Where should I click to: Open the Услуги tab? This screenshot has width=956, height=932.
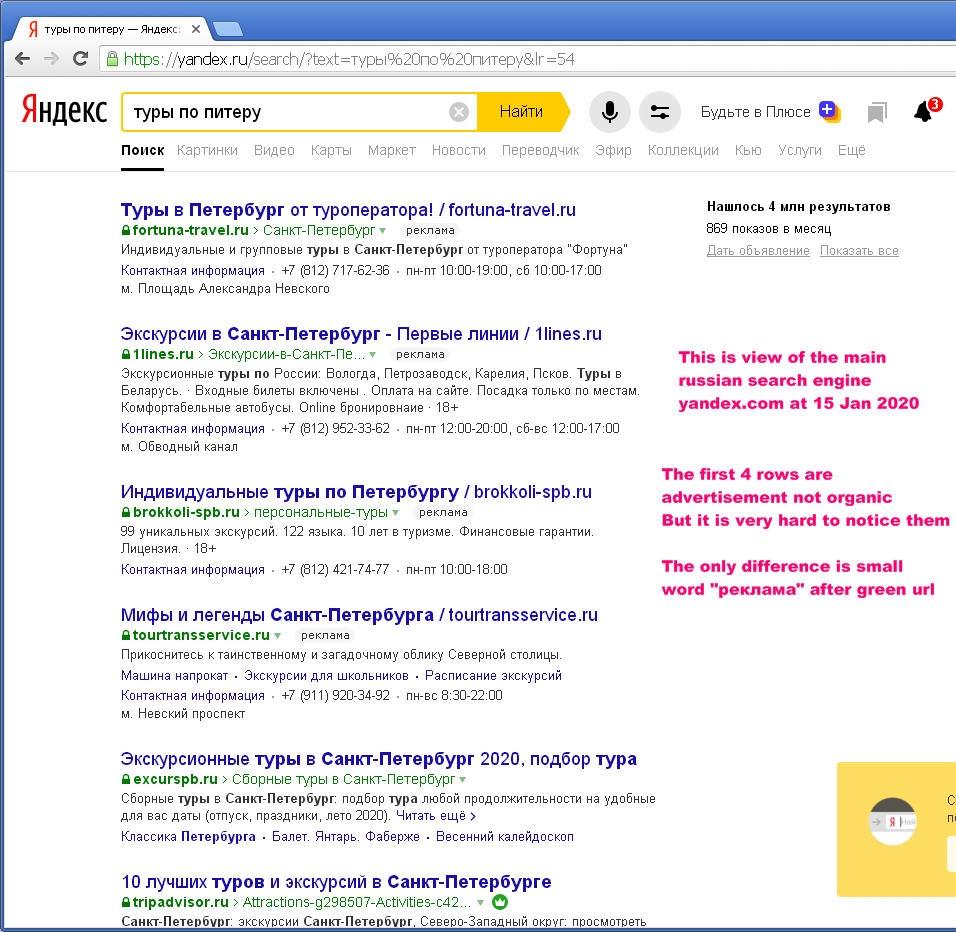click(x=800, y=150)
